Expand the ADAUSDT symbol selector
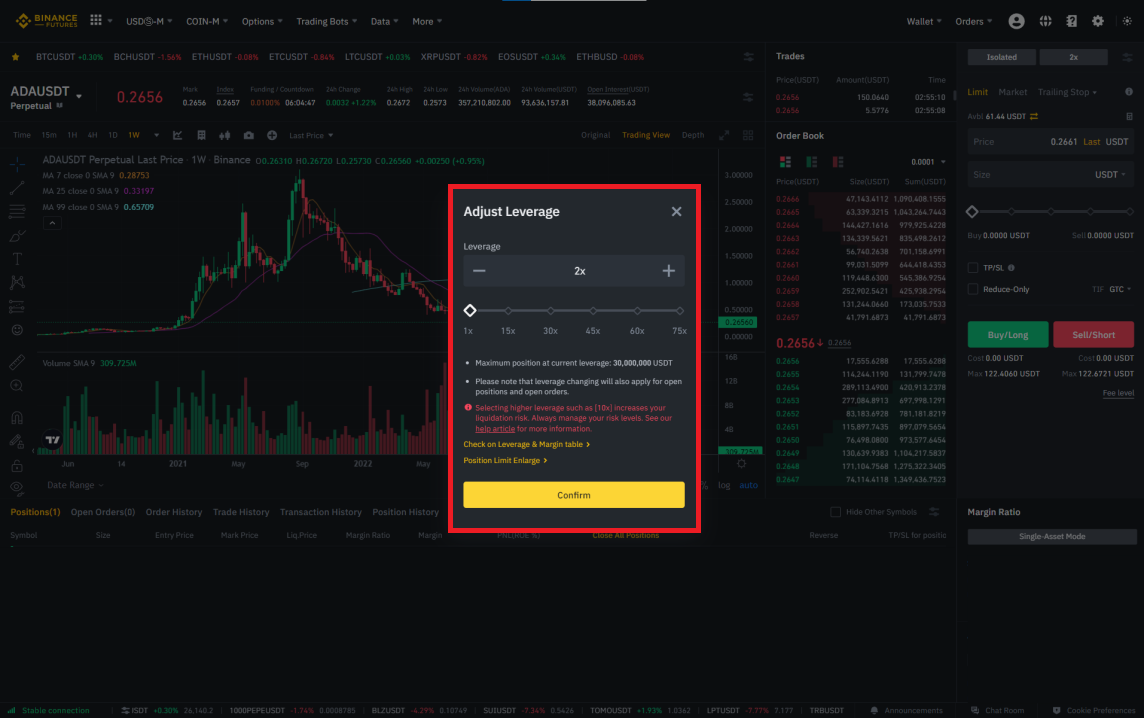The width and height of the screenshot is (1144, 720). coord(79,96)
